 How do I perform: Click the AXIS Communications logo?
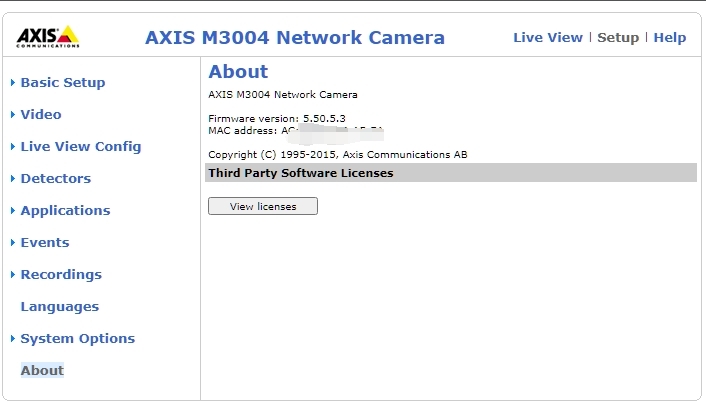point(48,37)
